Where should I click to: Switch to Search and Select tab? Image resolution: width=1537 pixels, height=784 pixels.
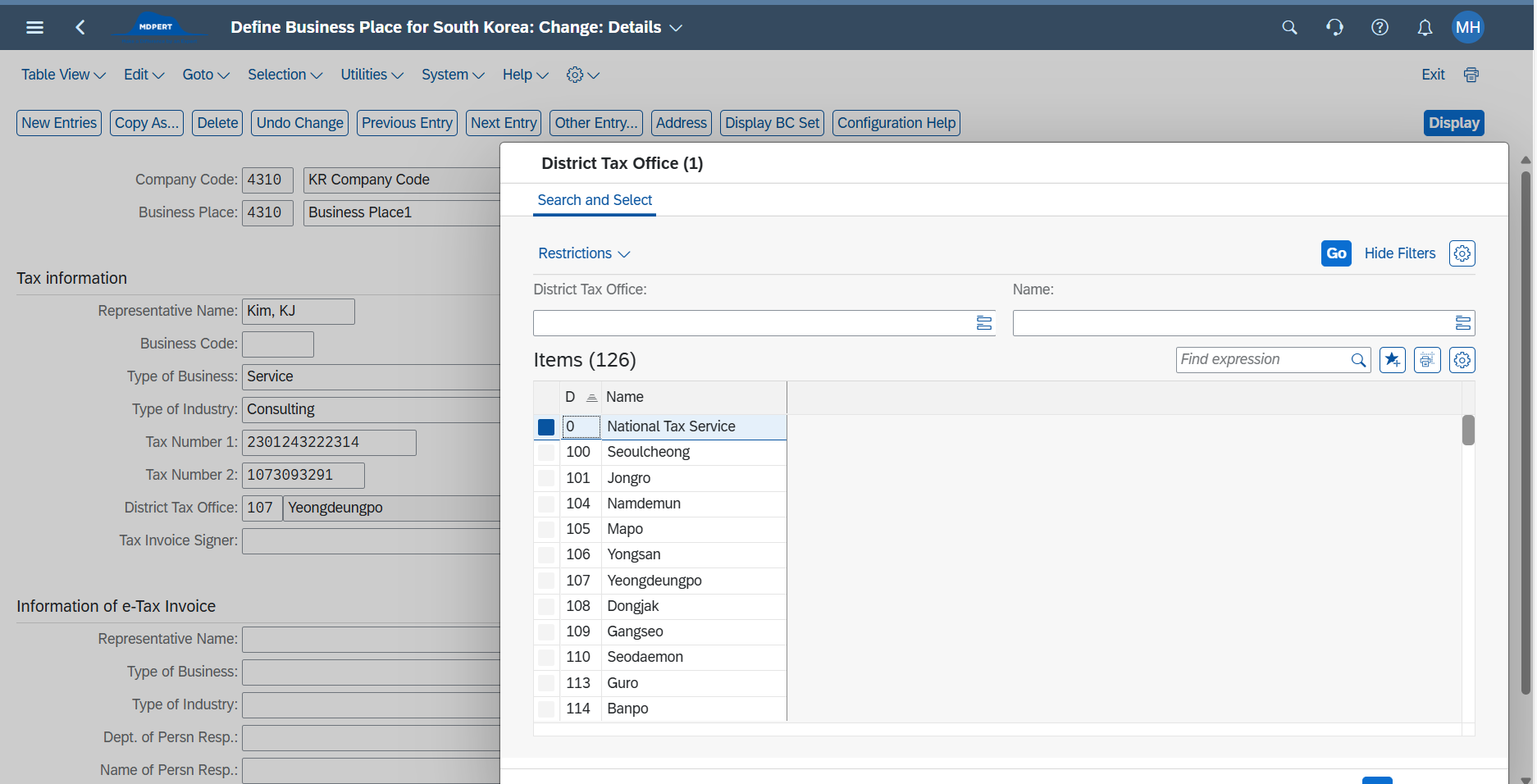pos(595,200)
